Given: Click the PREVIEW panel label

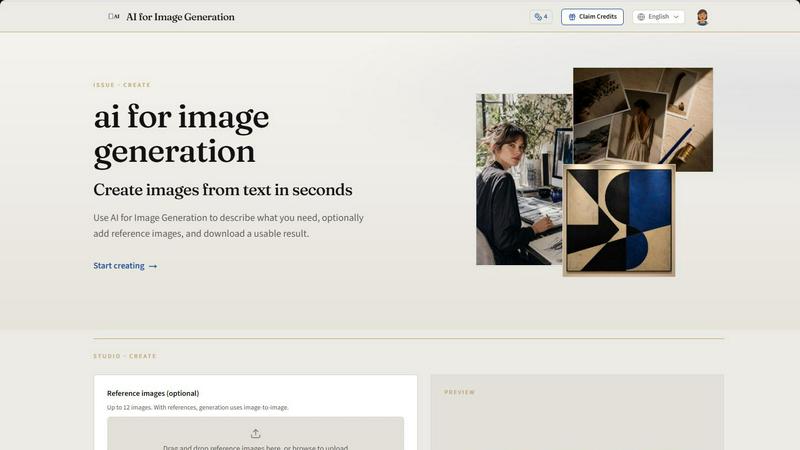Looking at the screenshot, I should click(460, 392).
